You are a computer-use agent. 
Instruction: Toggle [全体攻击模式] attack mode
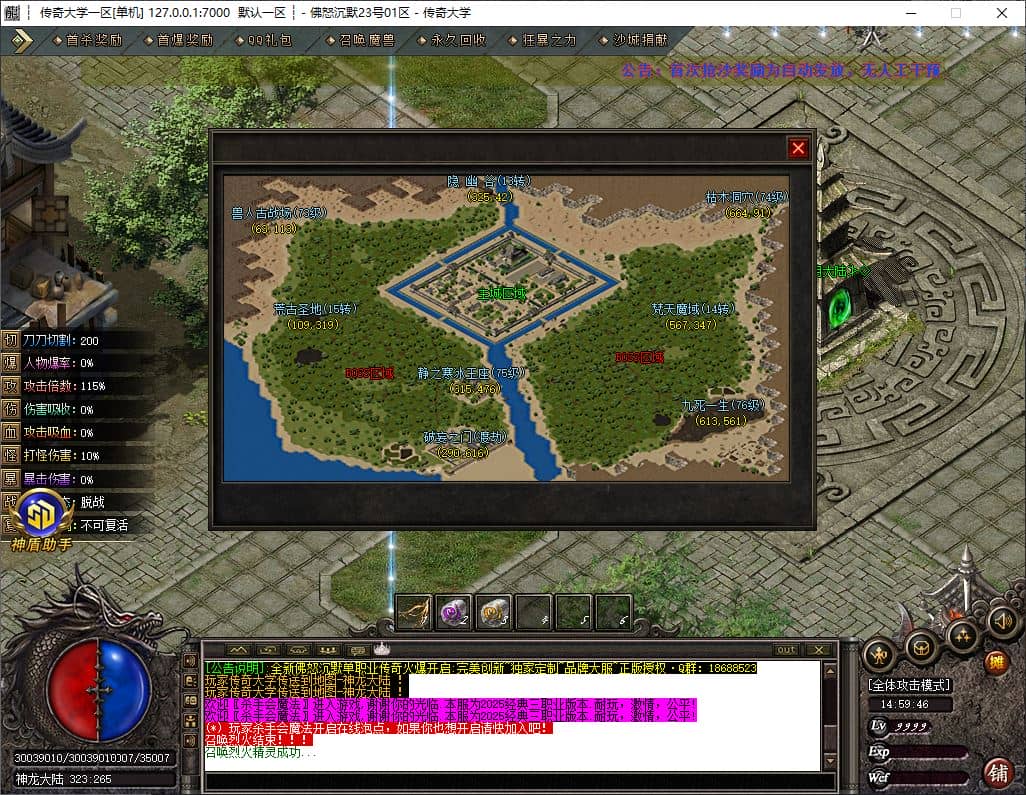click(x=909, y=685)
